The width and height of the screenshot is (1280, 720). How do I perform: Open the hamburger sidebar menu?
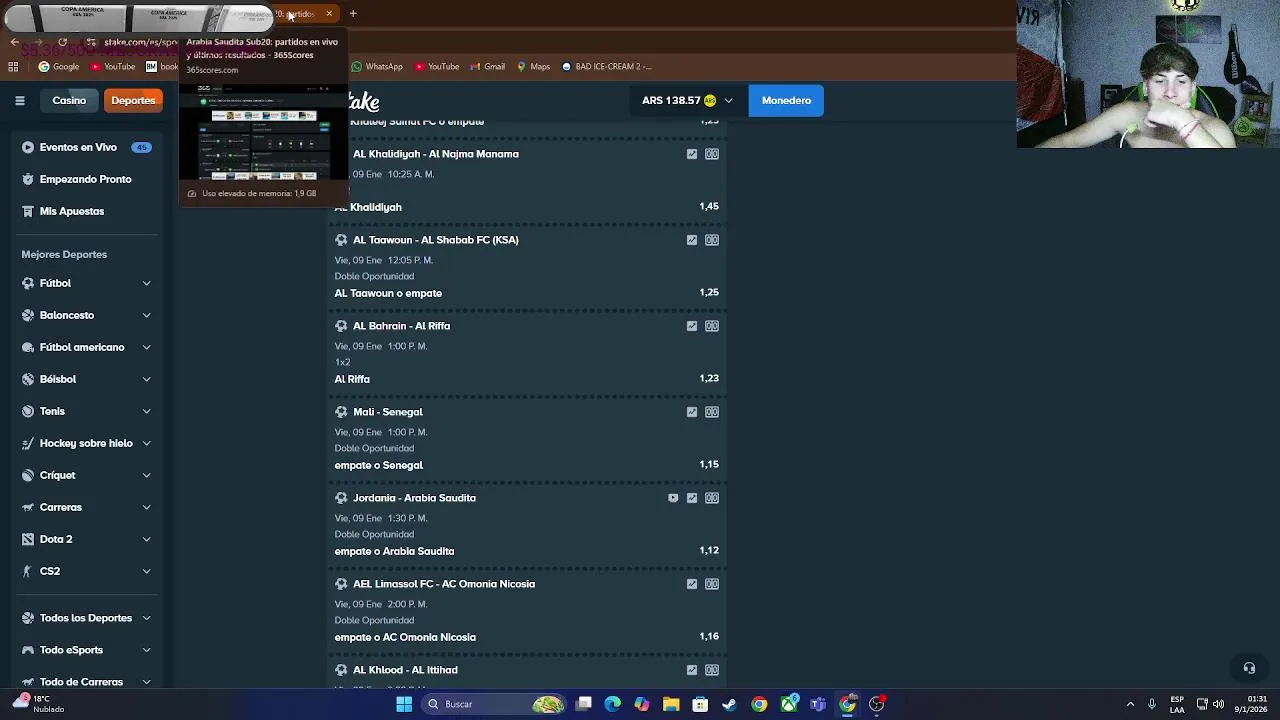(x=19, y=100)
